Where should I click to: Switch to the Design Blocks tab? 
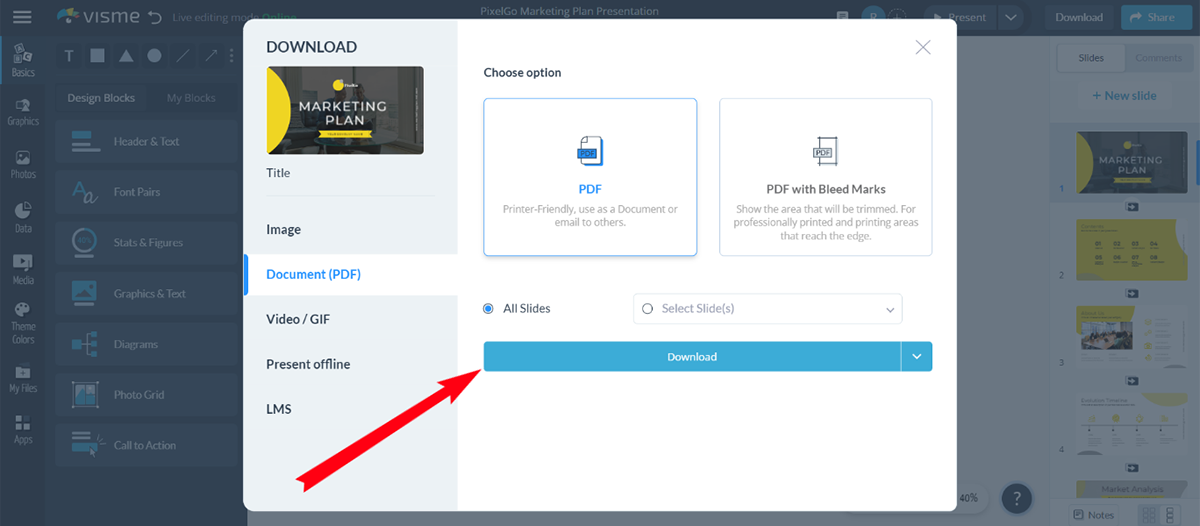point(100,98)
